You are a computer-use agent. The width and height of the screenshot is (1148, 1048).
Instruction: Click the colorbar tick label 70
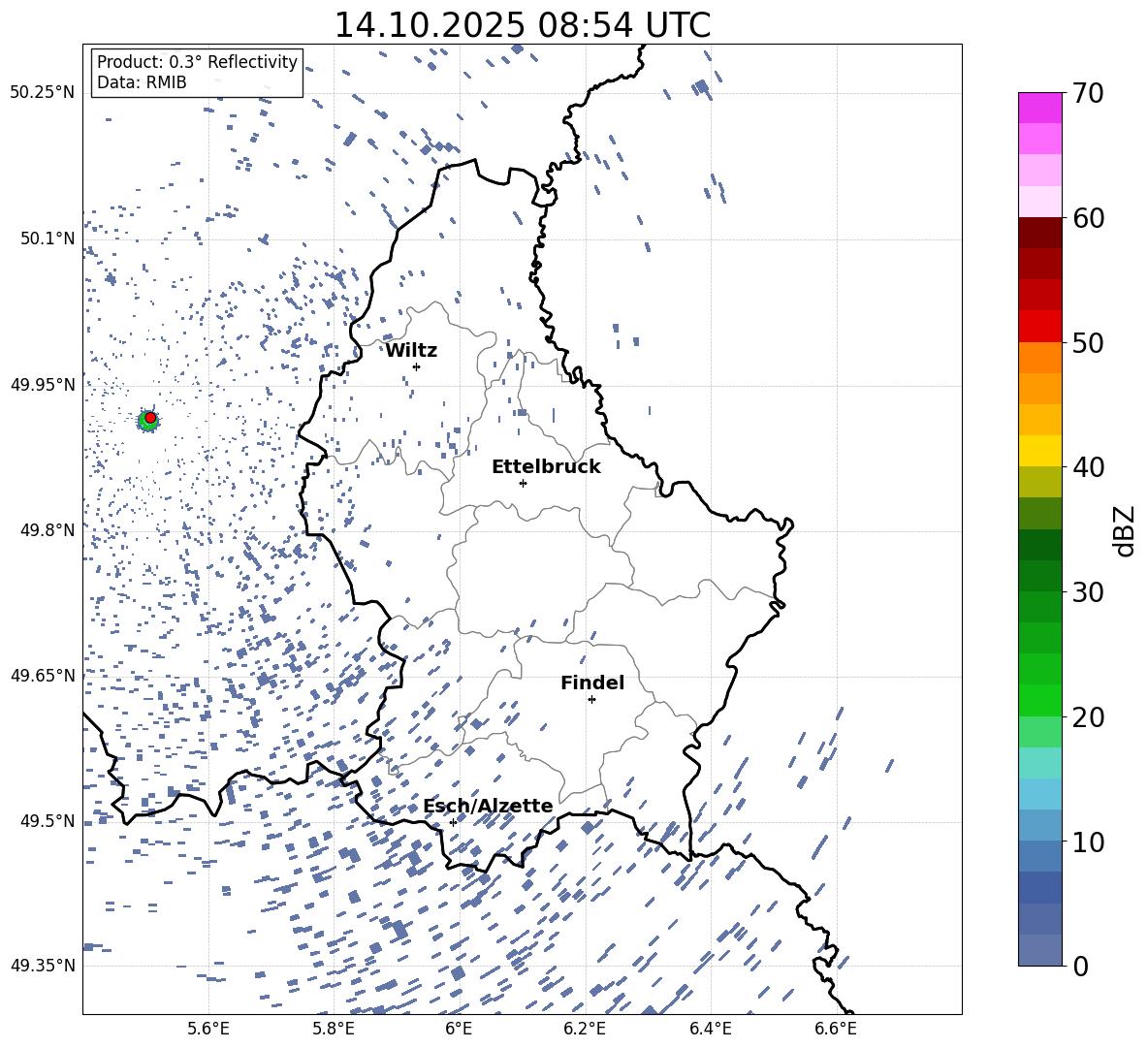point(1089,94)
